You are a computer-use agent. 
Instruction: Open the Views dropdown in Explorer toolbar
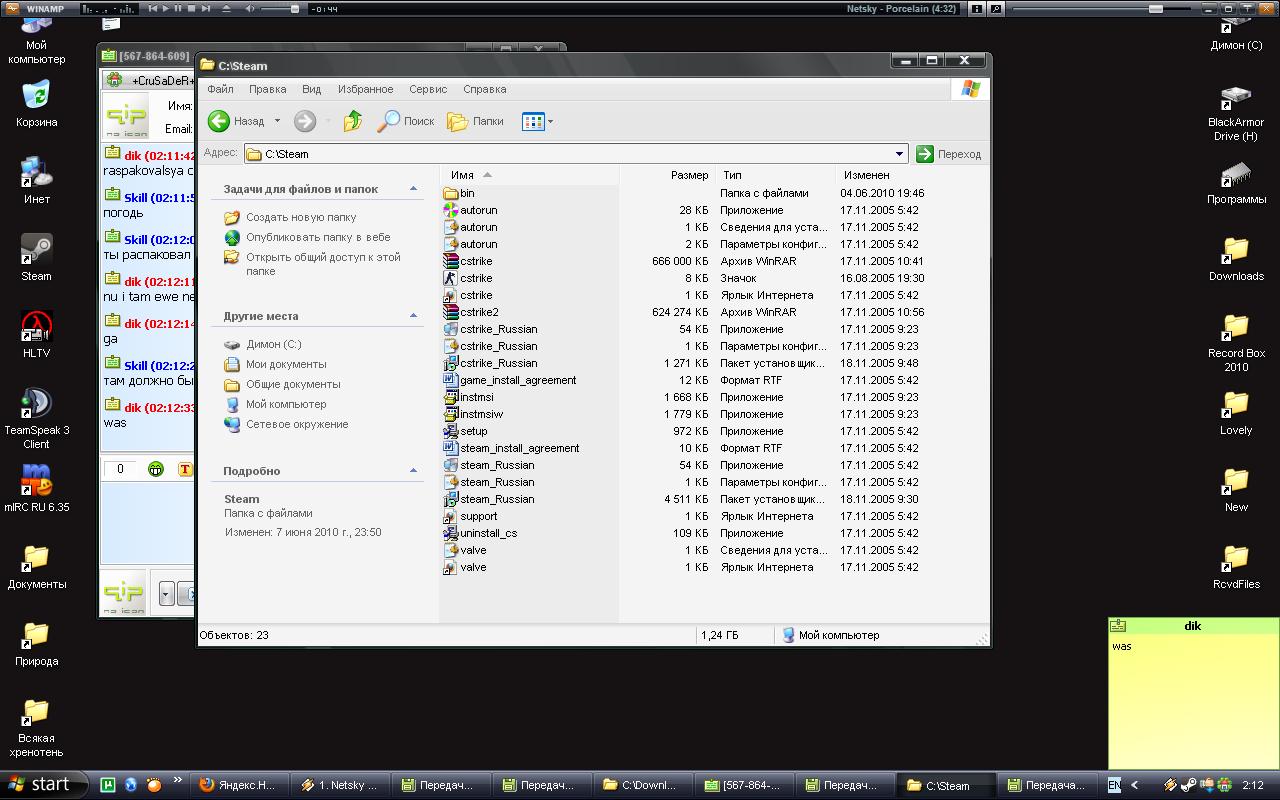(537, 121)
